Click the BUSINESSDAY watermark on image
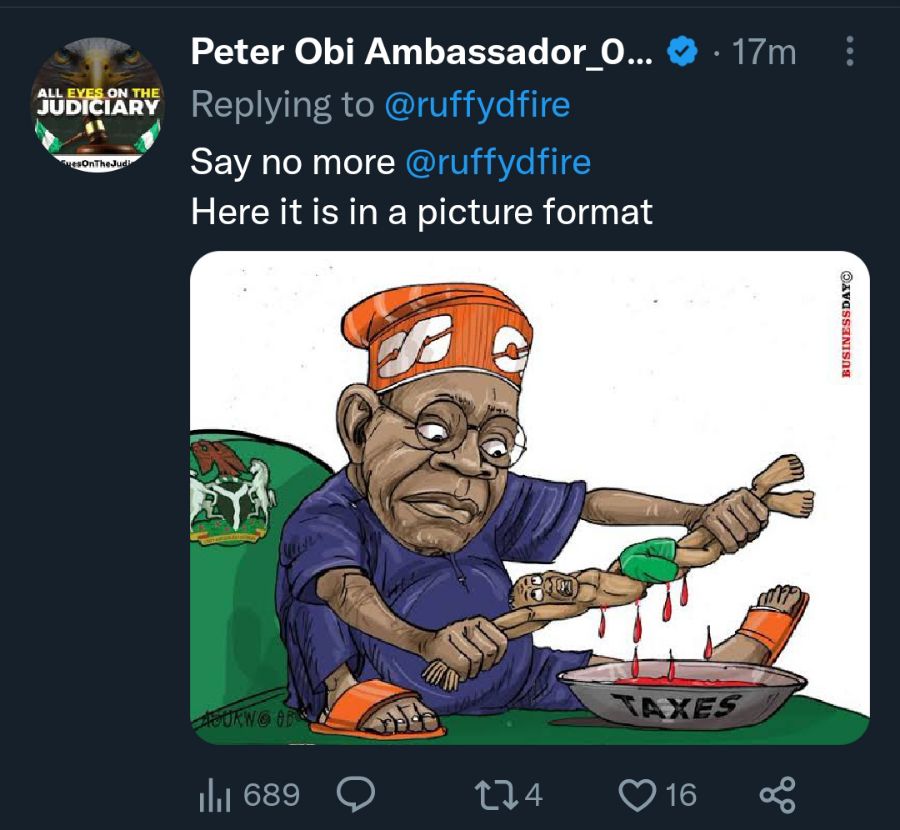This screenshot has width=900, height=830. pos(847,324)
